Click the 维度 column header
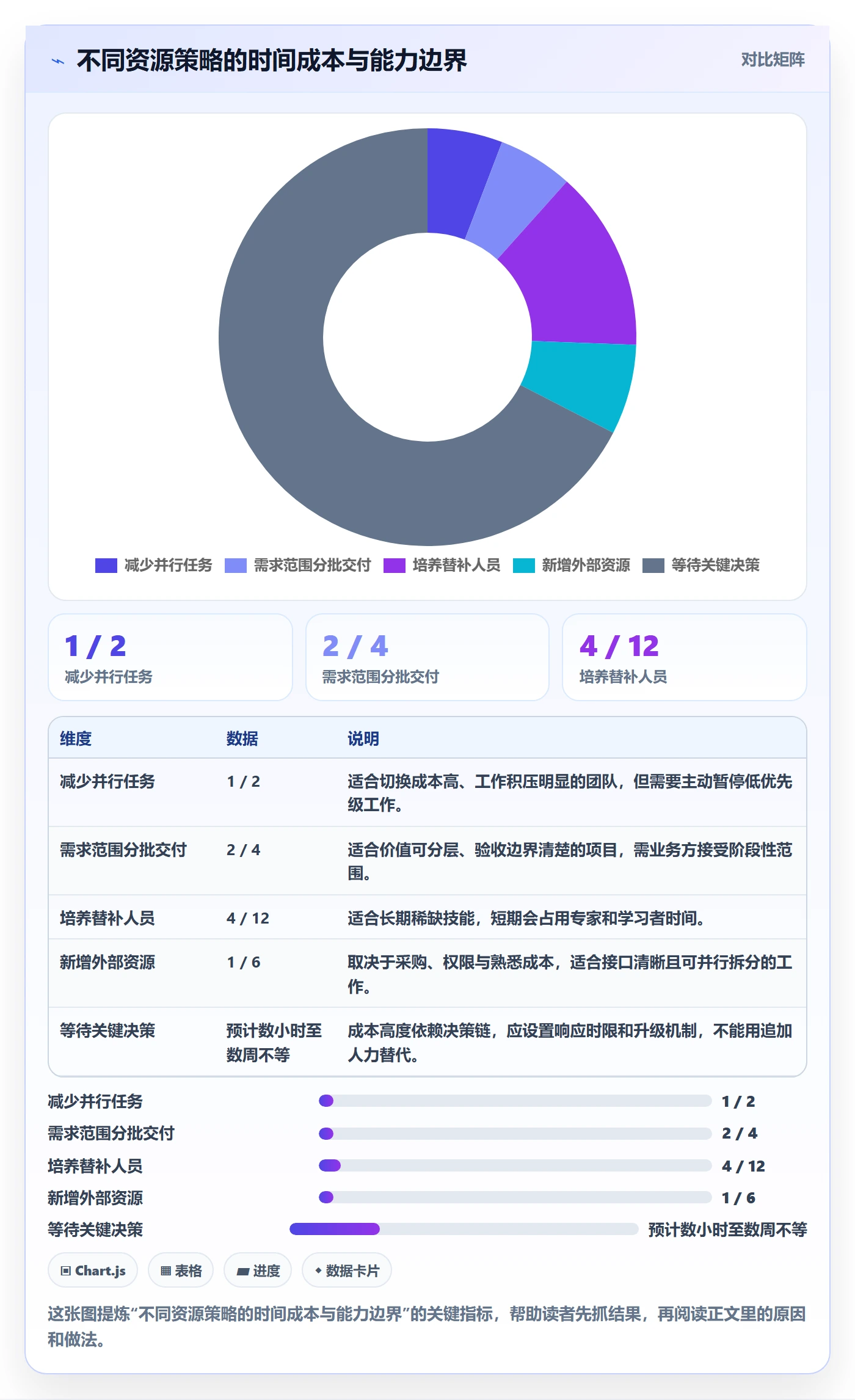 coord(76,738)
